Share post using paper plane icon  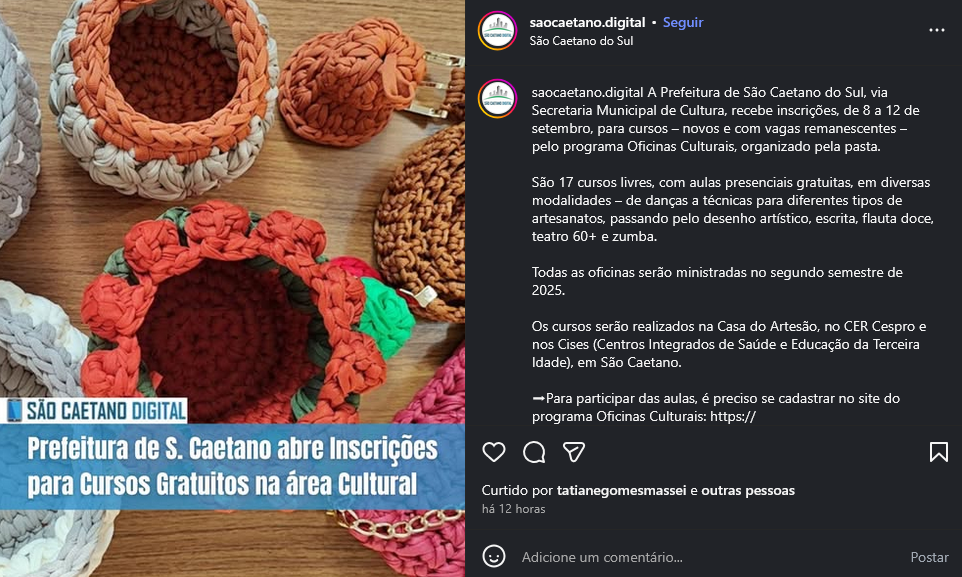tap(574, 452)
